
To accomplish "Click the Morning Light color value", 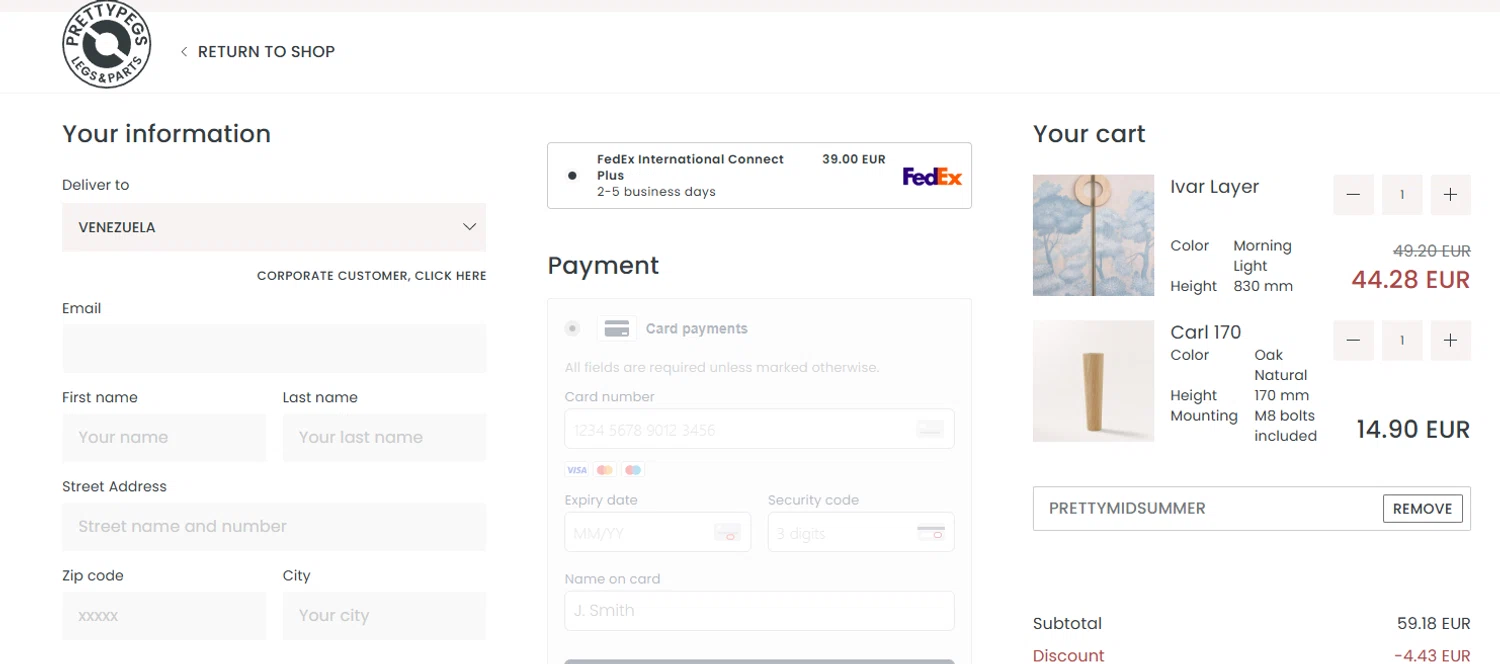I will point(1262,256).
